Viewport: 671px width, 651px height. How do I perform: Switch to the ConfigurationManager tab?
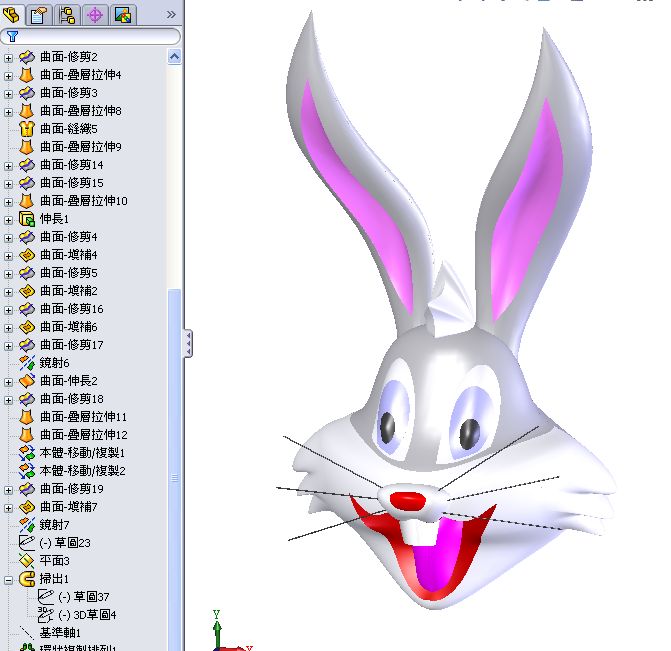click(x=67, y=15)
